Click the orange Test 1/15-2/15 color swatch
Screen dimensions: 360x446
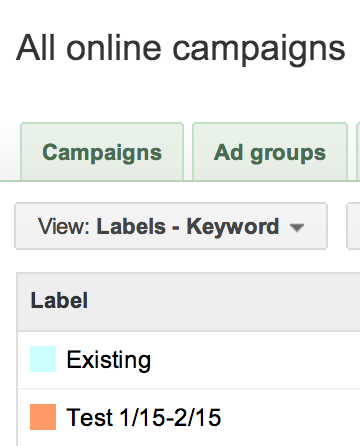pyautogui.click(x=43, y=417)
